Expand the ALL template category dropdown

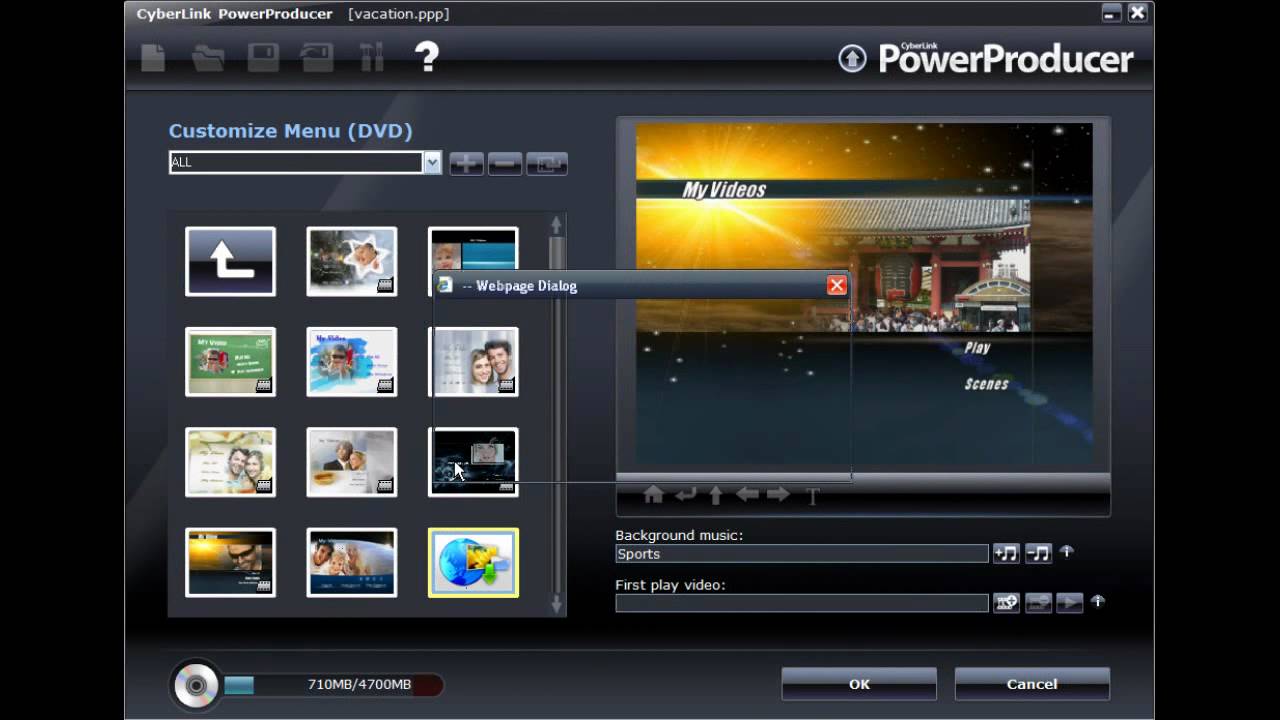point(431,163)
